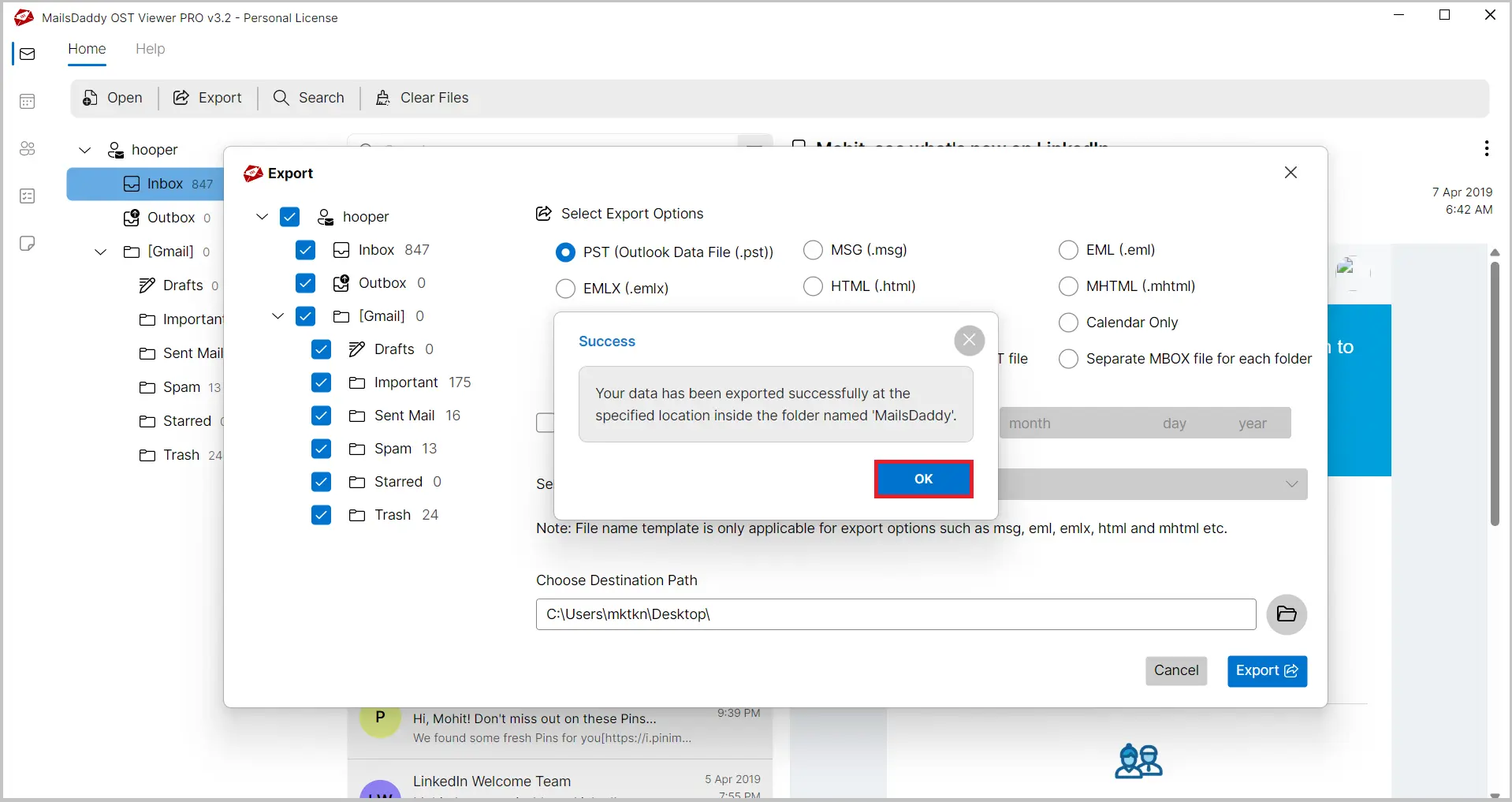Open the three-dot more options menu
This screenshot has height=802, width=1512.
(1486, 148)
